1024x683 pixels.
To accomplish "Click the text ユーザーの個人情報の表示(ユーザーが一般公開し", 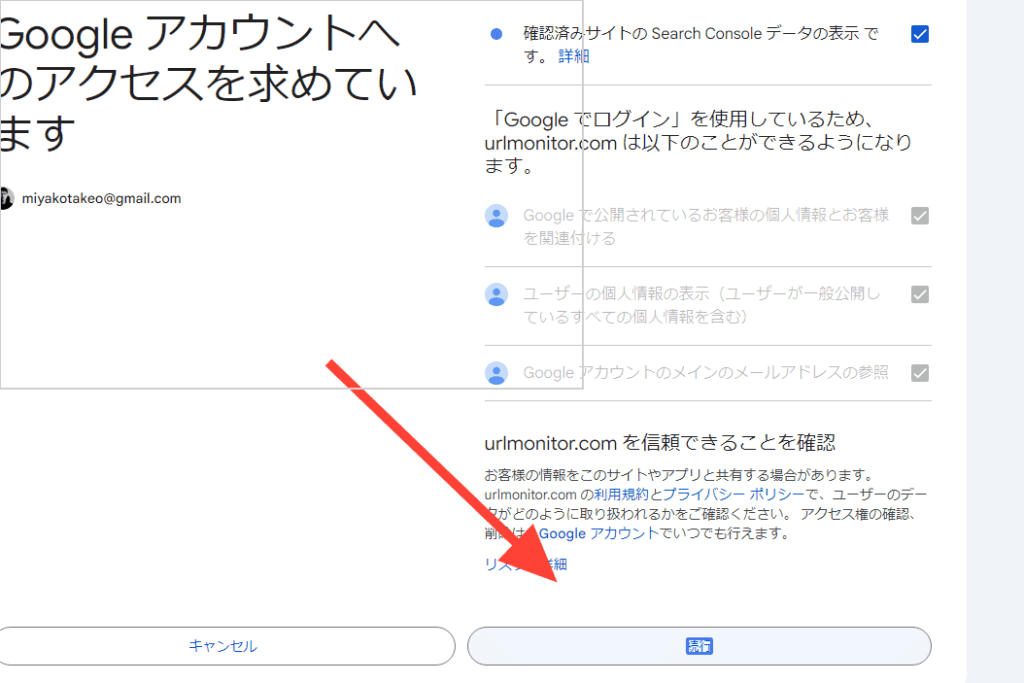I will pyautogui.click(x=702, y=294).
